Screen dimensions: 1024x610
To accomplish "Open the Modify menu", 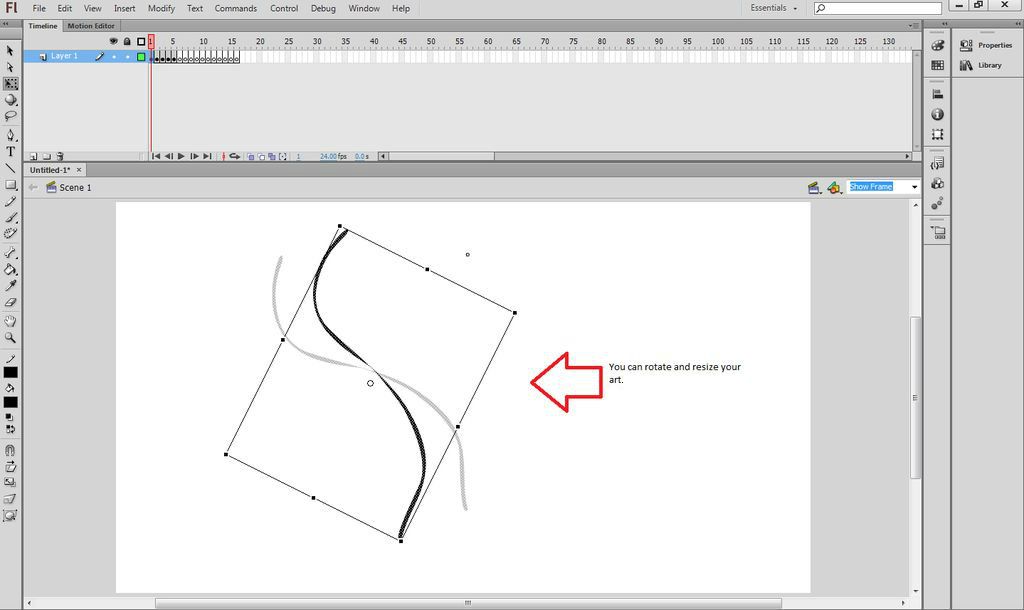I will 161,8.
